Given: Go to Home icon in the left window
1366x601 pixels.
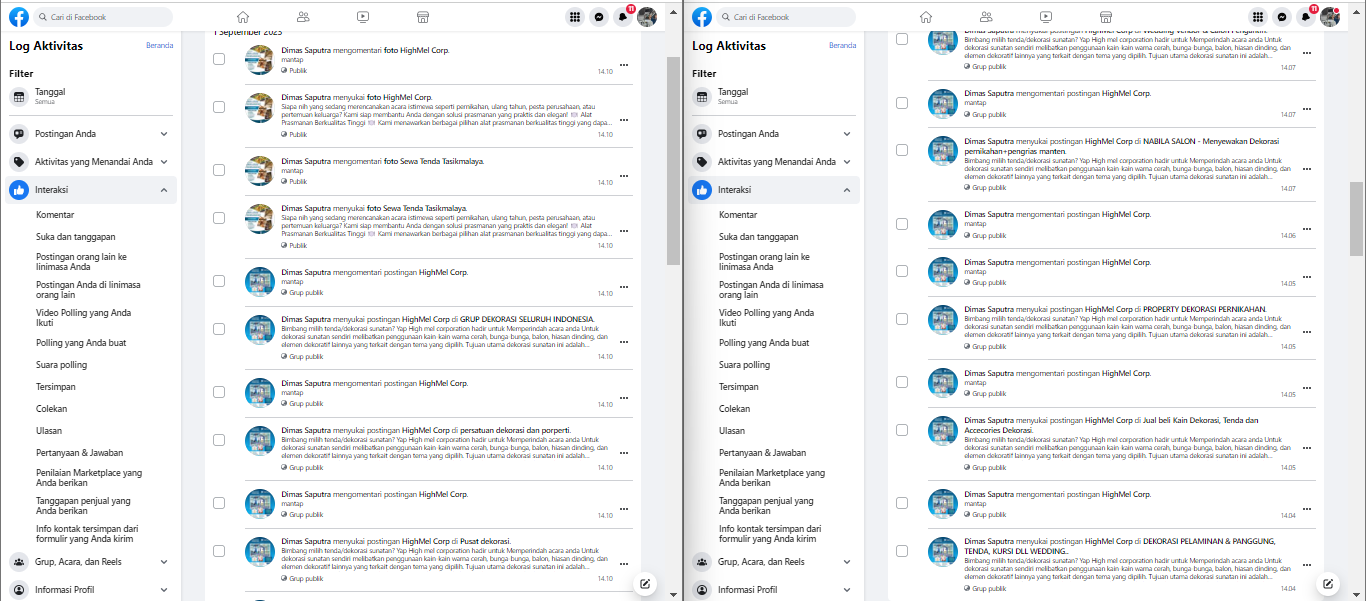Looking at the screenshot, I should pyautogui.click(x=243, y=17).
